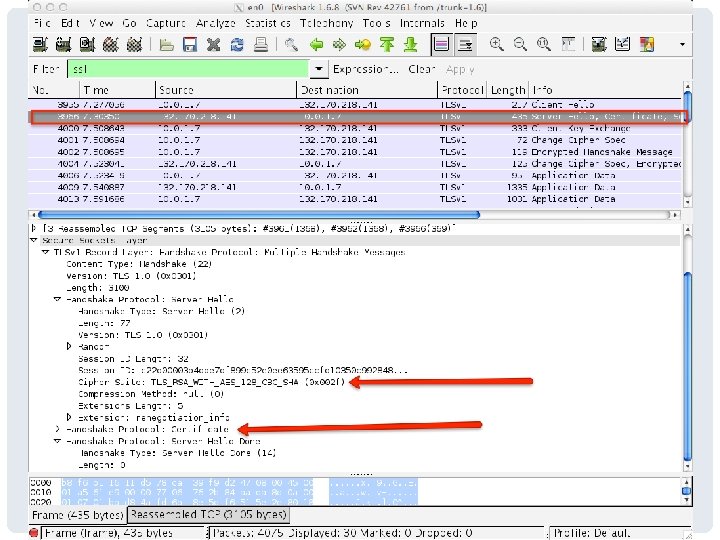Click into the ssl display filter field
The width and height of the screenshot is (720, 540).
pyautogui.click(x=188, y=69)
